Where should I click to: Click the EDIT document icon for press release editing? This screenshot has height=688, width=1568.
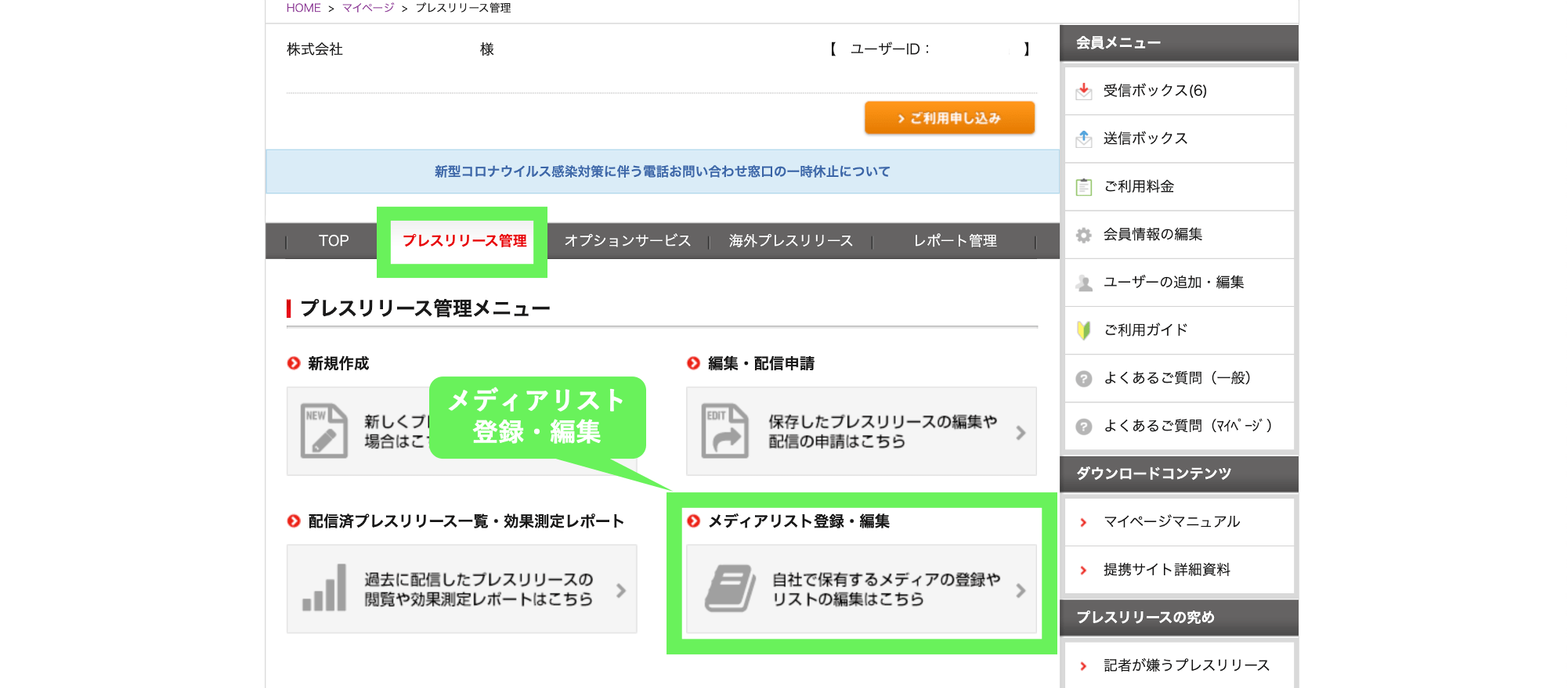click(724, 431)
